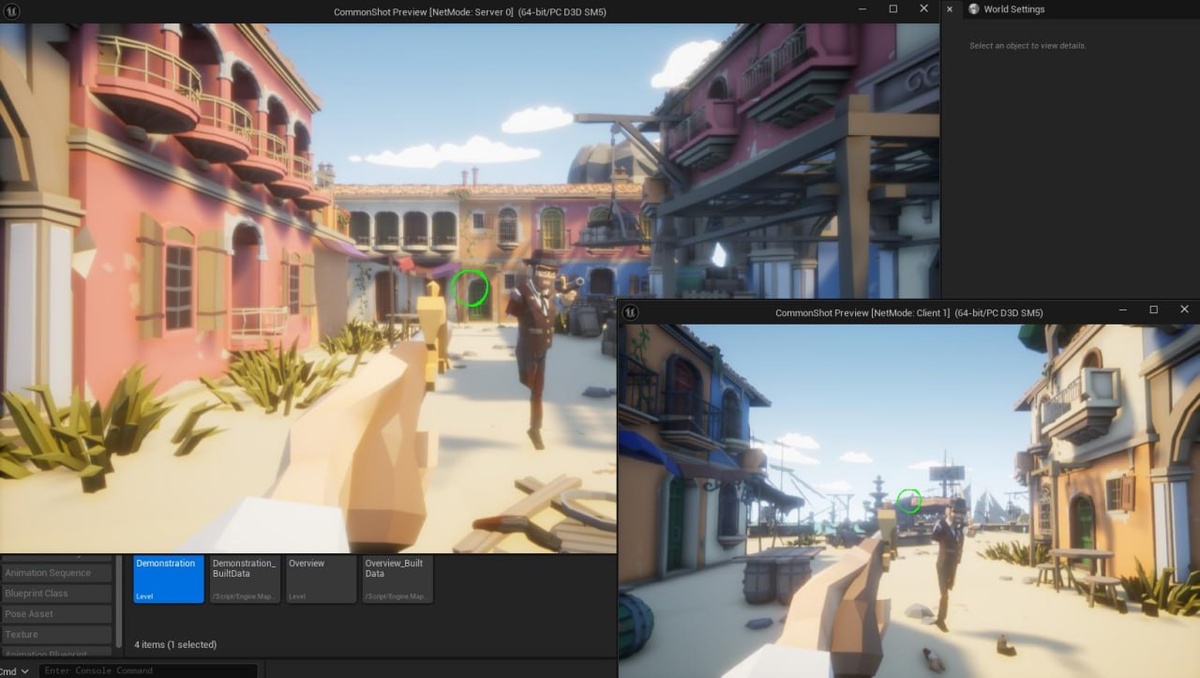Select the Demonstration level asset
This screenshot has width=1200, height=678.
click(168, 579)
